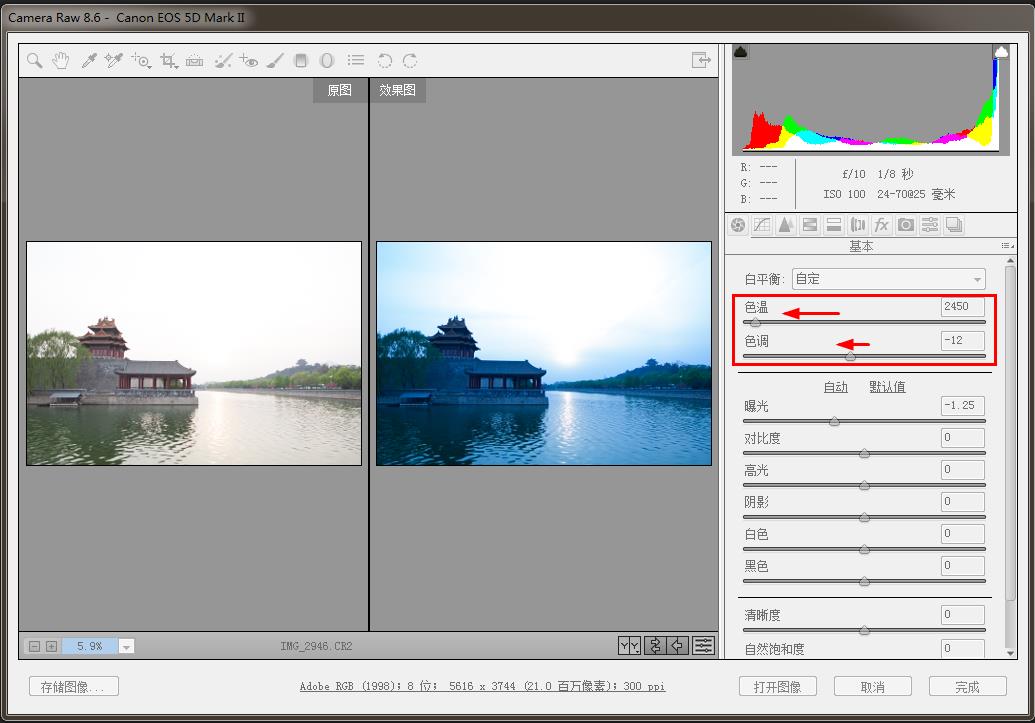This screenshot has height=723, width=1035.
Task: Focus the 色温 value field showing 2450
Action: pos(962,306)
